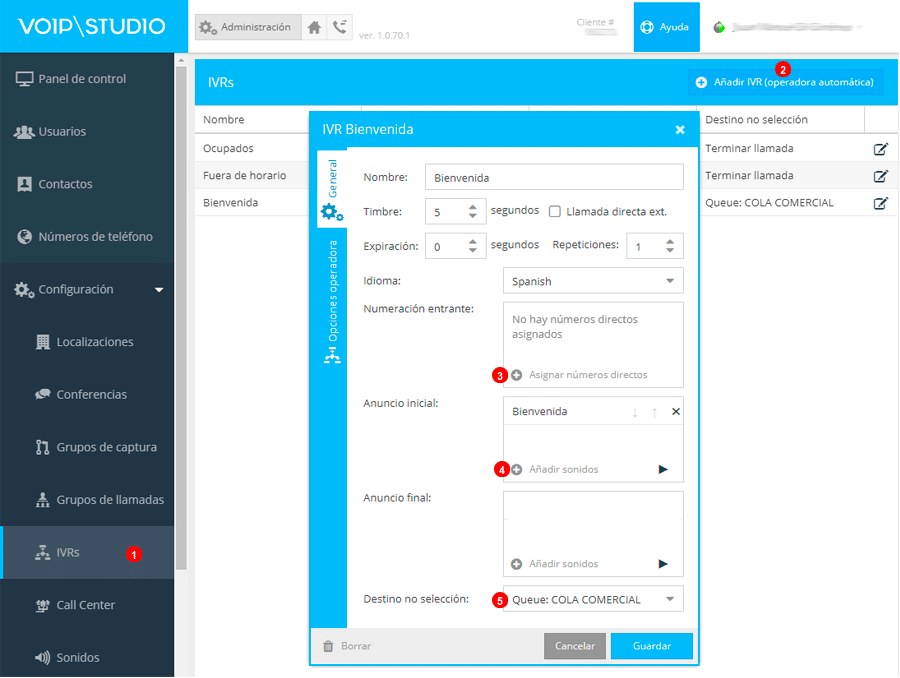The height and width of the screenshot is (678, 900).
Task: Play the Anuncio inicial sounds
Action: pyautogui.click(x=662, y=469)
